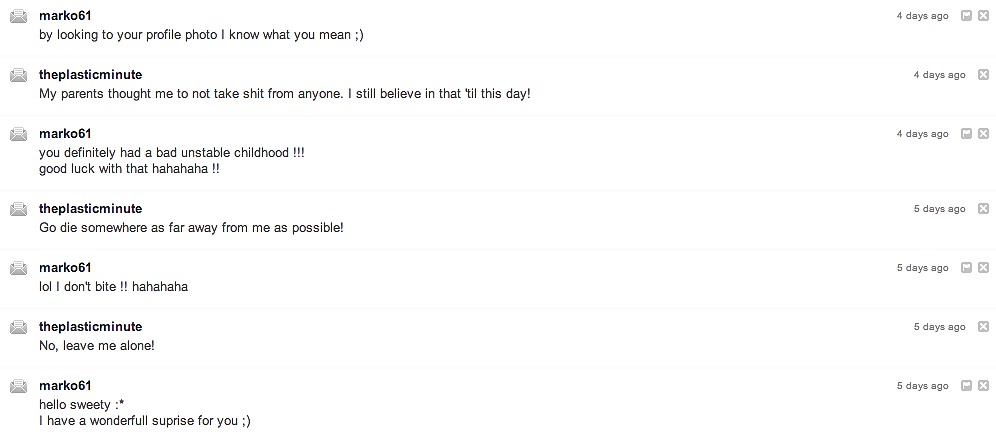Screen dimensions: 996x432
Task: Delete the "Go die somewhere" message
Action: pyautogui.click(x=983, y=209)
